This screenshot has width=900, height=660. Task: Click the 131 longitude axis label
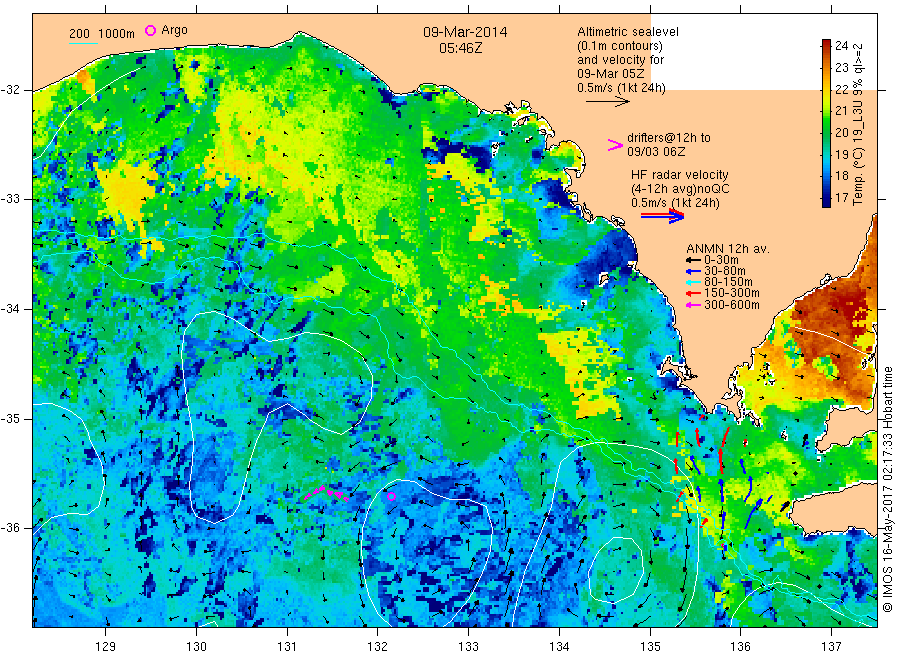(287, 647)
